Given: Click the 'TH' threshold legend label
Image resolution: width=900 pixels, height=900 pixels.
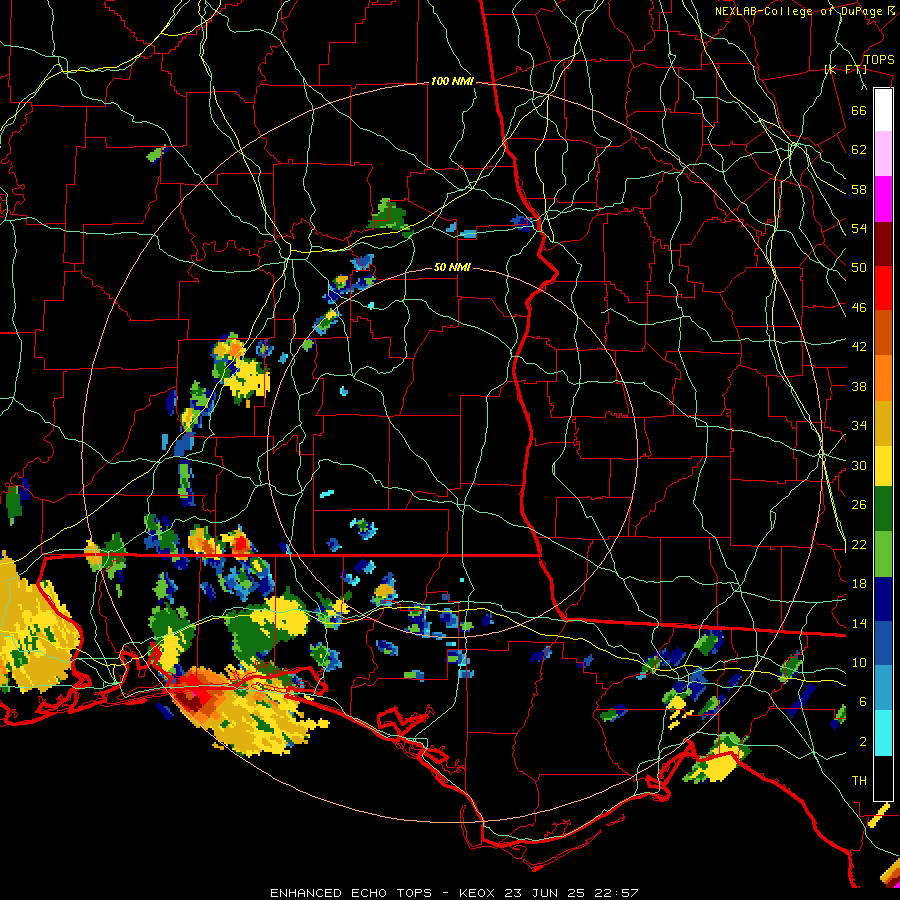Looking at the screenshot, I should pos(859,781).
